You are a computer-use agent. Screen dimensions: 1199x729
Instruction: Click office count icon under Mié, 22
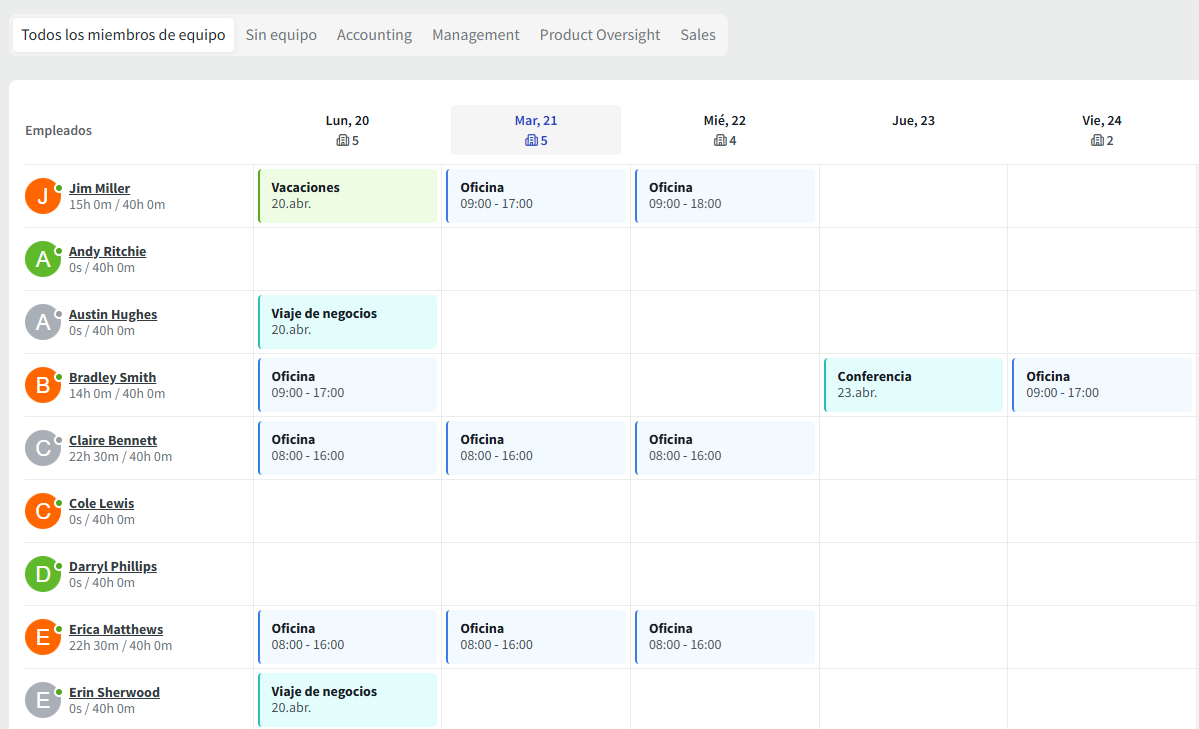pyautogui.click(x=720, y=141)
